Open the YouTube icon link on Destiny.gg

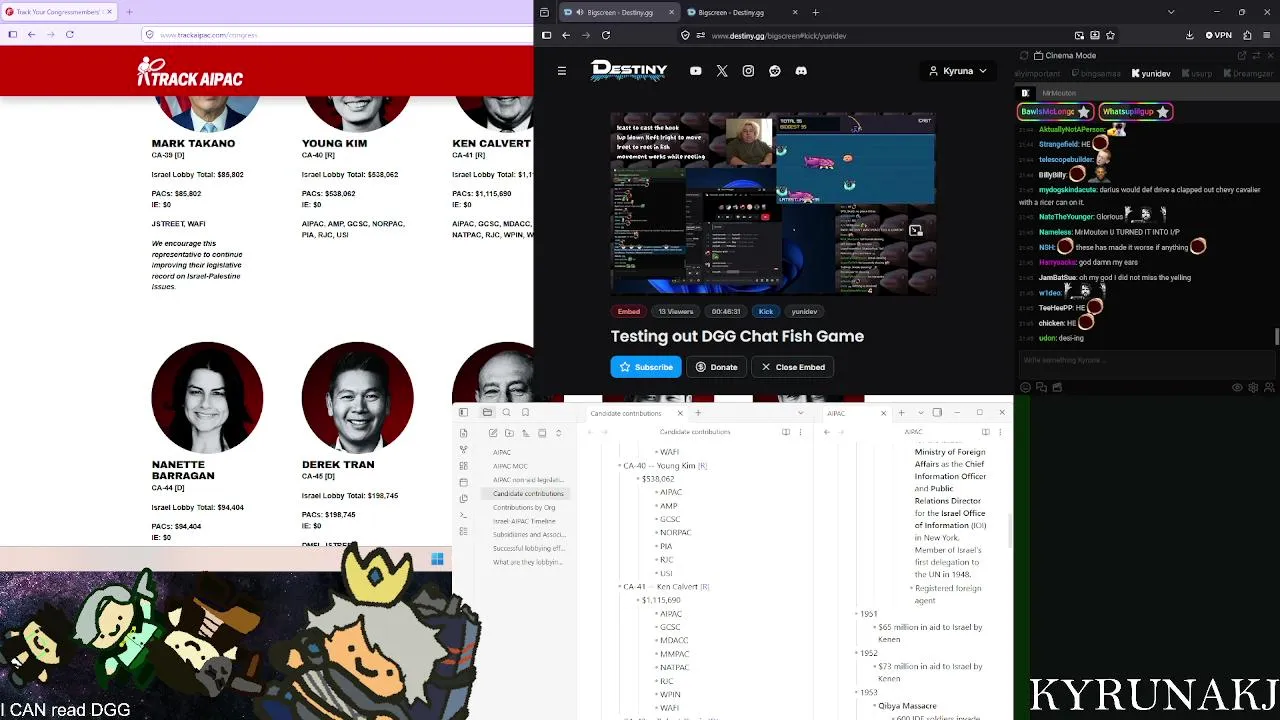pyautogui.click(x=696, y=71)
